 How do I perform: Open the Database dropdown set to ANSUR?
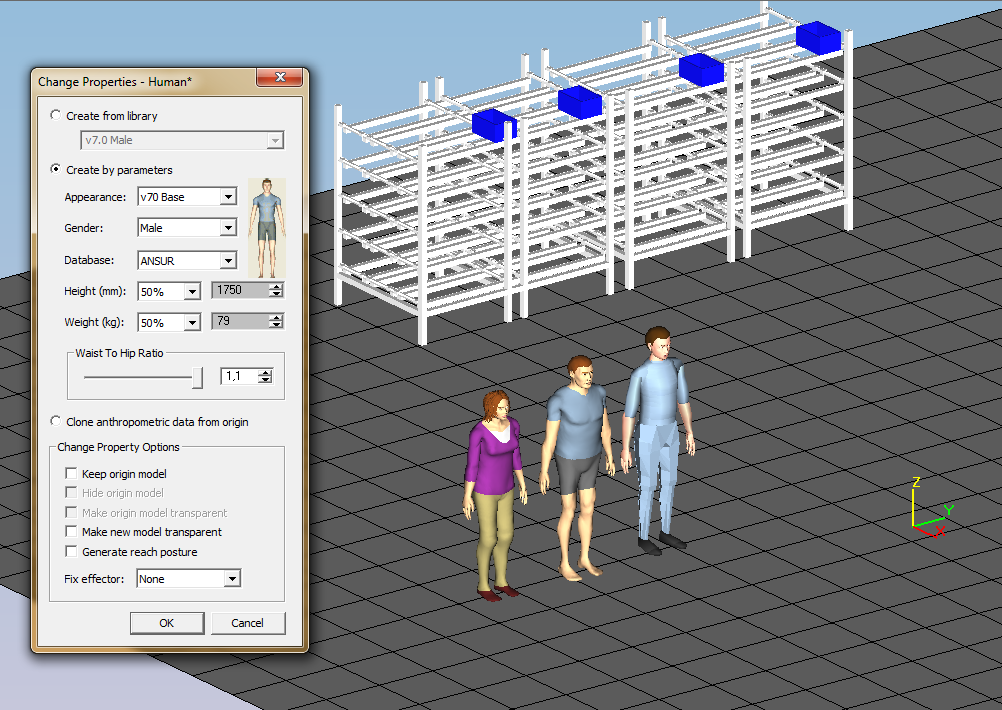coord(228,260)
